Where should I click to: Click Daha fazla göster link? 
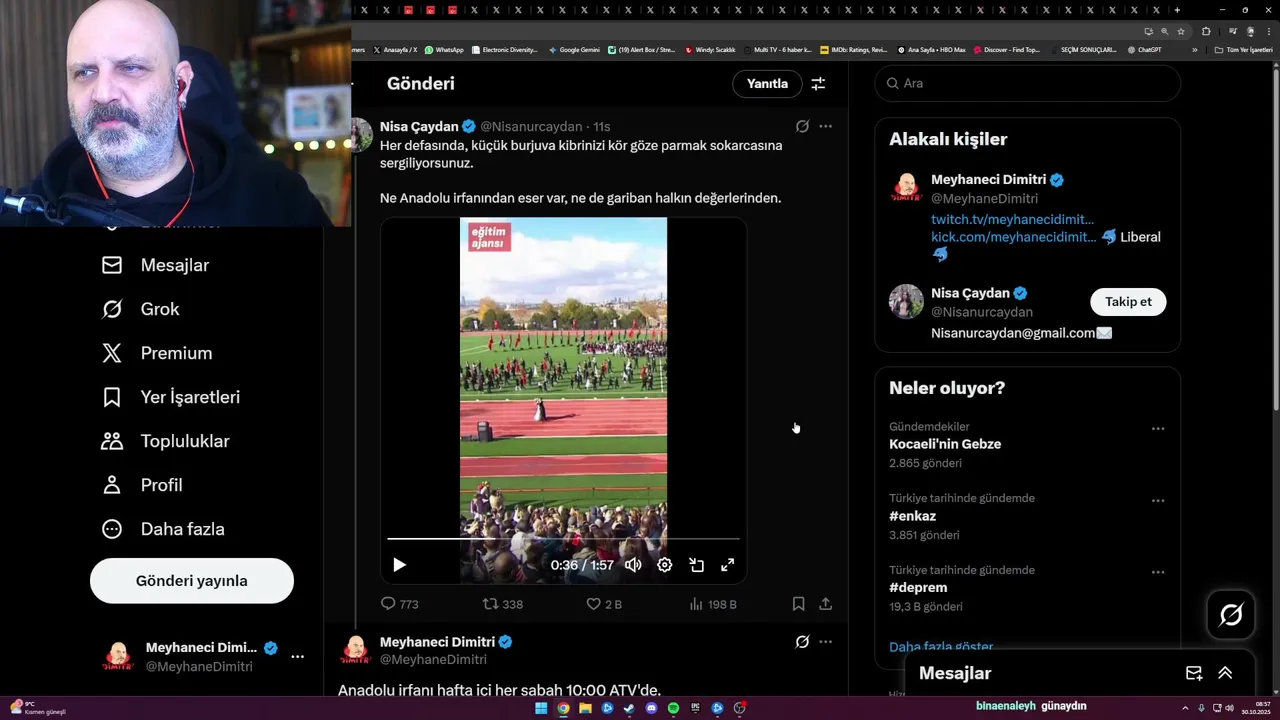(x=941, y=646)
